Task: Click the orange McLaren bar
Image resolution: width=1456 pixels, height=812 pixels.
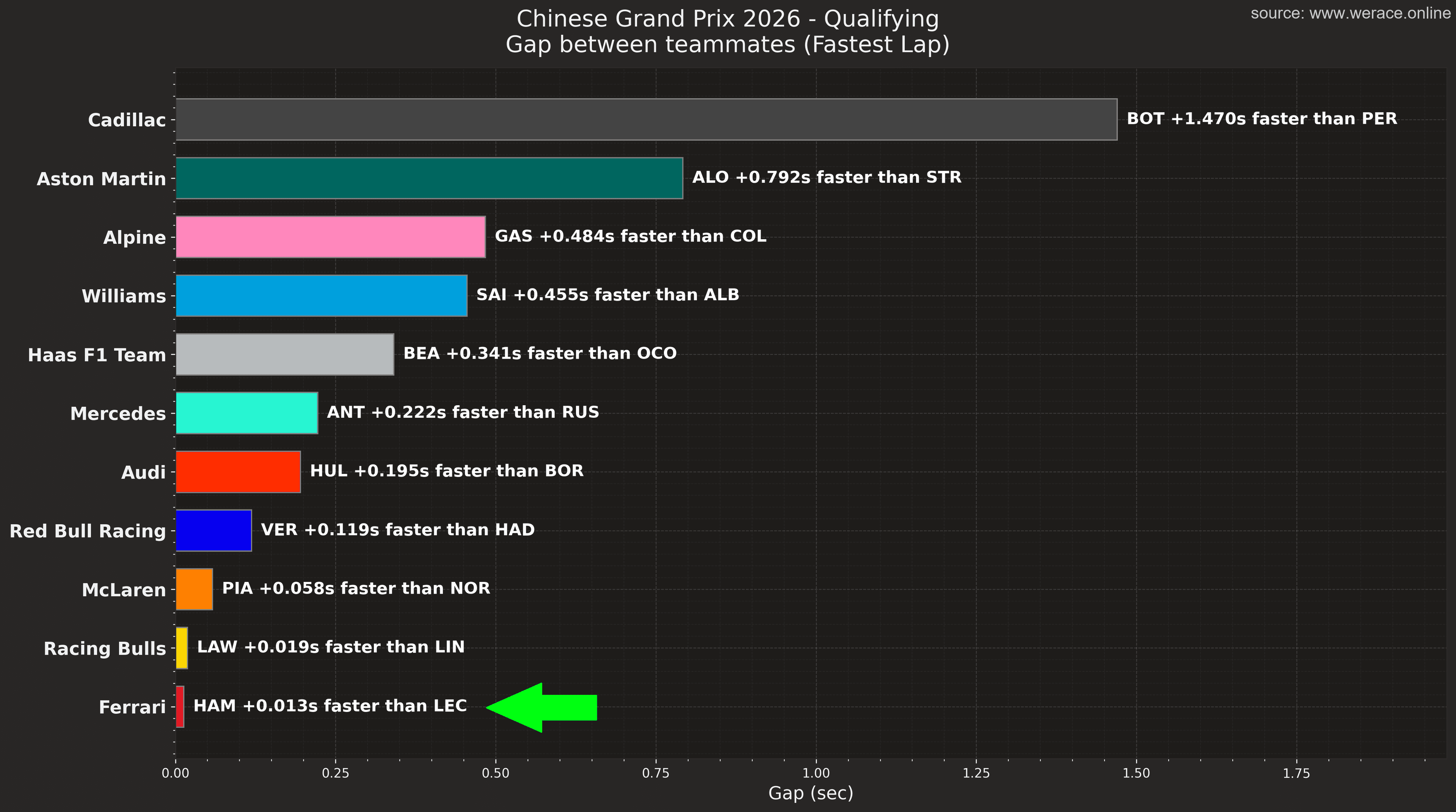Action: (x=195, y=589)
